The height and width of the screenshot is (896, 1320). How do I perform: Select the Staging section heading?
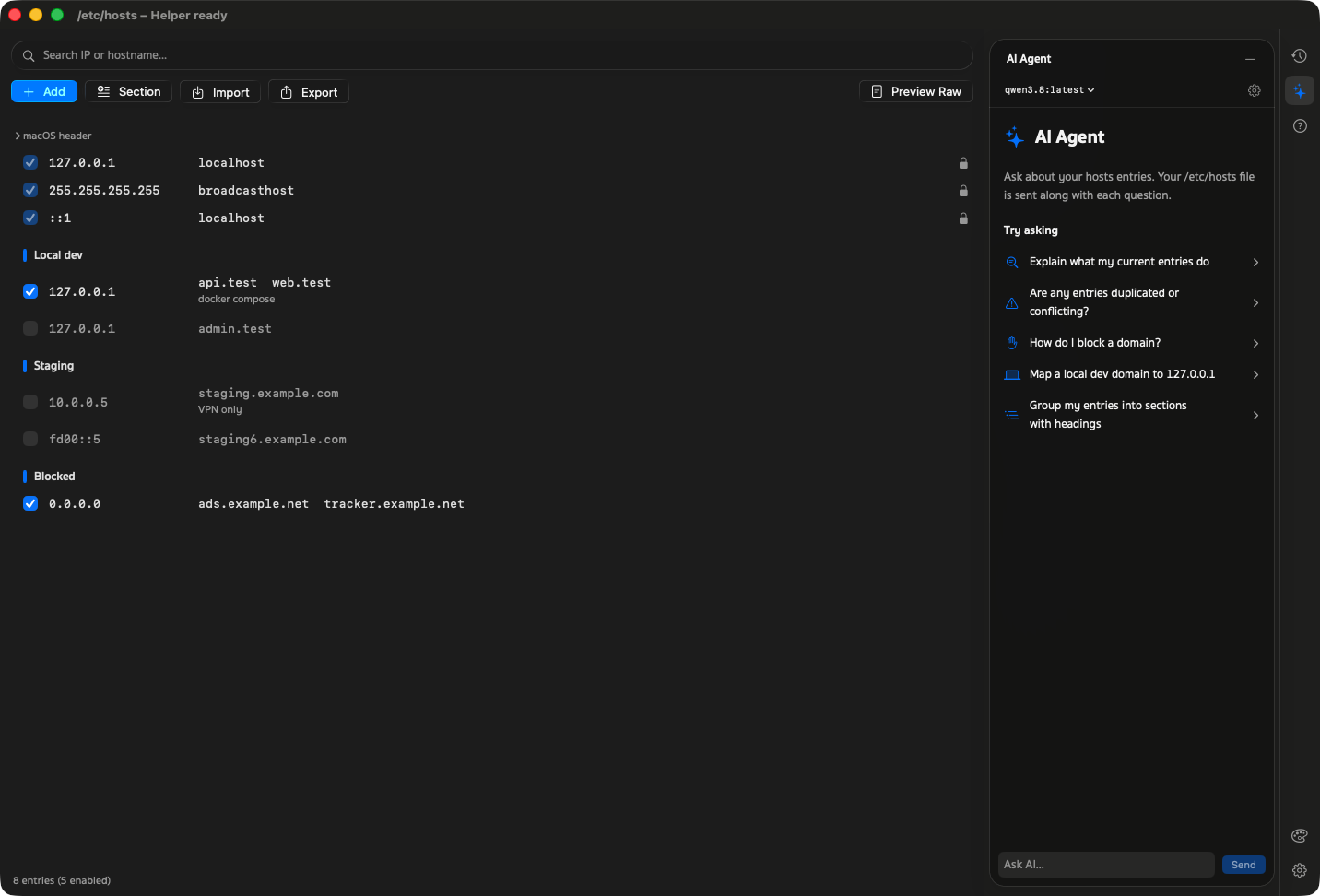(x=53, y=366)
